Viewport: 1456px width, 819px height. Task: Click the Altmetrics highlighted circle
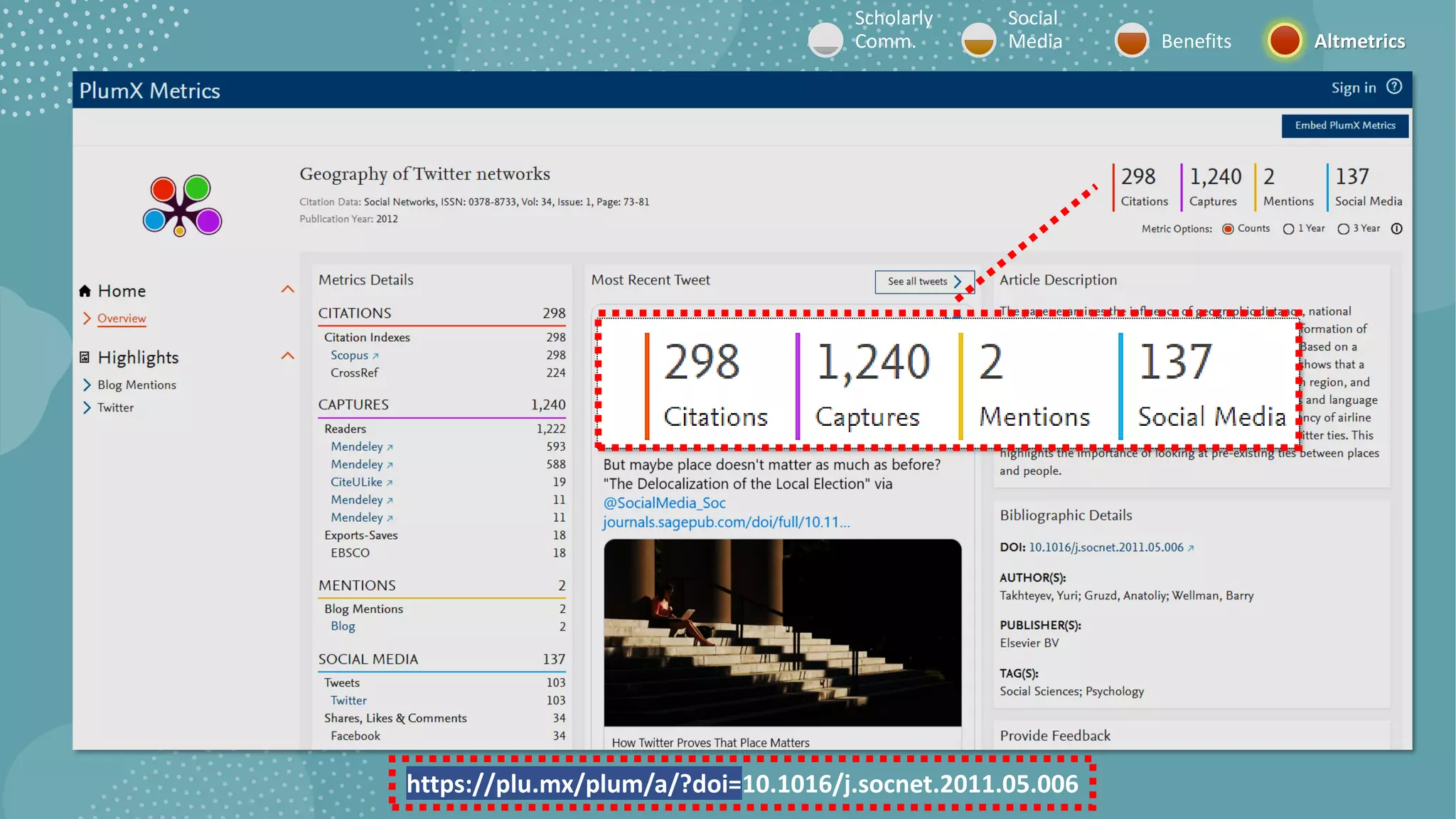click(x=1285, y=41)
